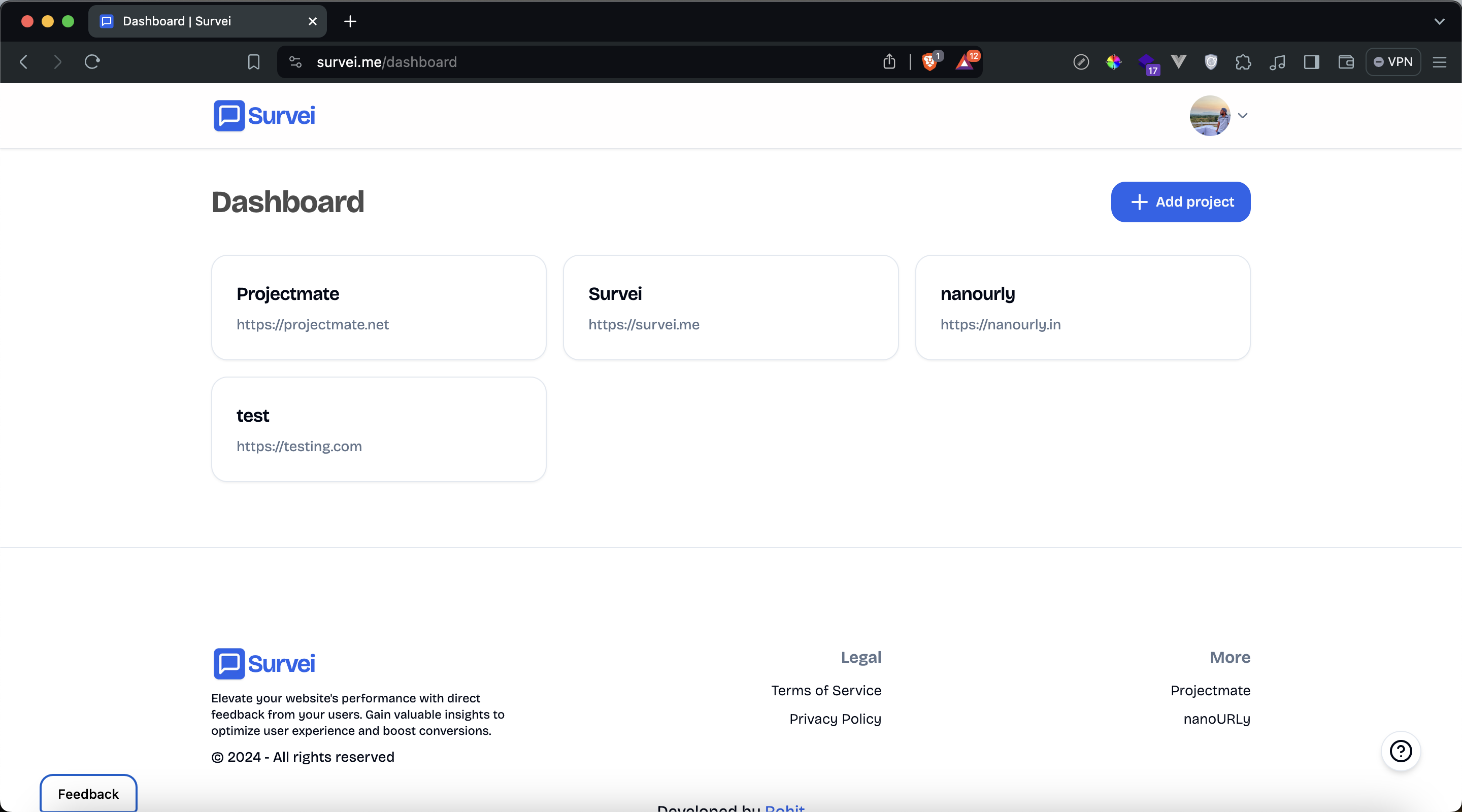The image size is (1462, 812).
Task: Open Brave Shields lion icon
Action: coord(929,61)
